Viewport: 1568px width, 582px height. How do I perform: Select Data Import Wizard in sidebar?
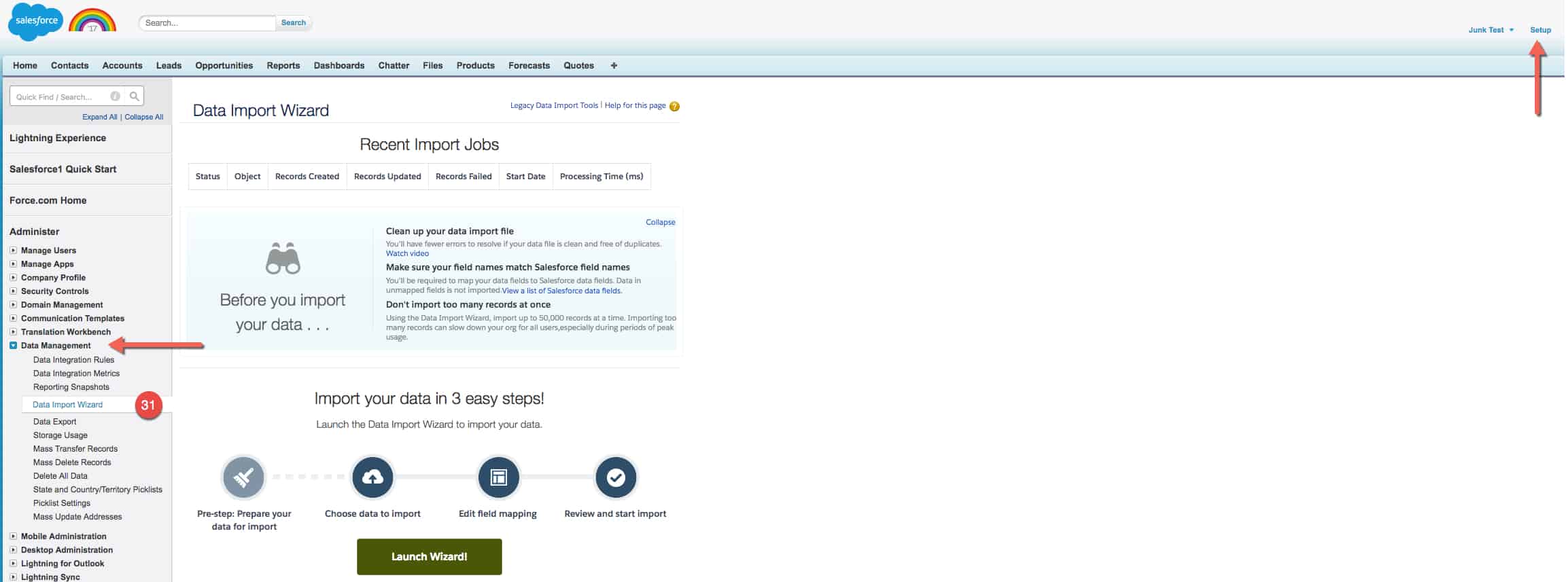click(67, 405)
